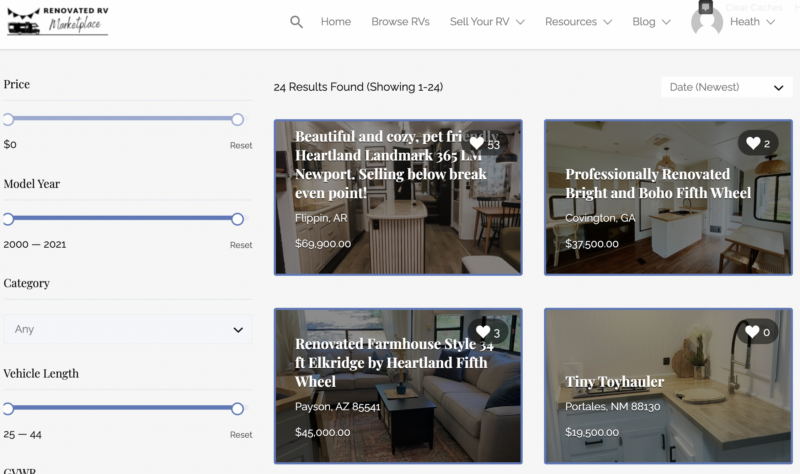
Task: Expand the Resources menu
Action: [578, 22]
